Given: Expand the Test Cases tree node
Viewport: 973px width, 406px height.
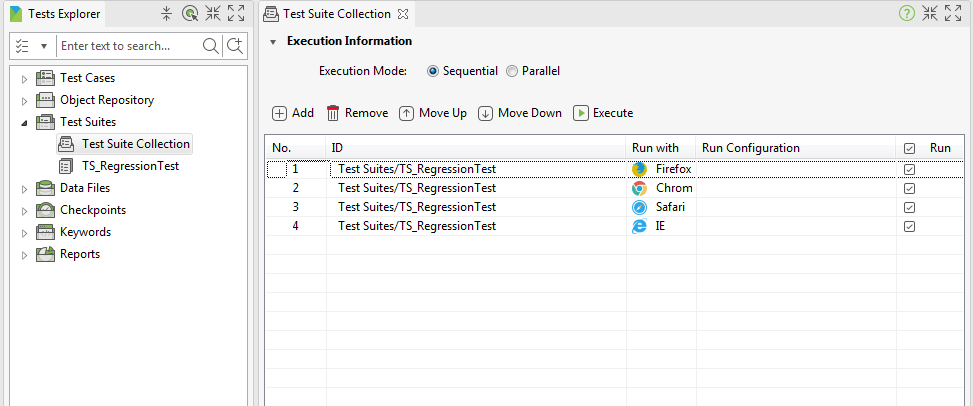Looking at the screenshot, I should [x=24, y=79].
